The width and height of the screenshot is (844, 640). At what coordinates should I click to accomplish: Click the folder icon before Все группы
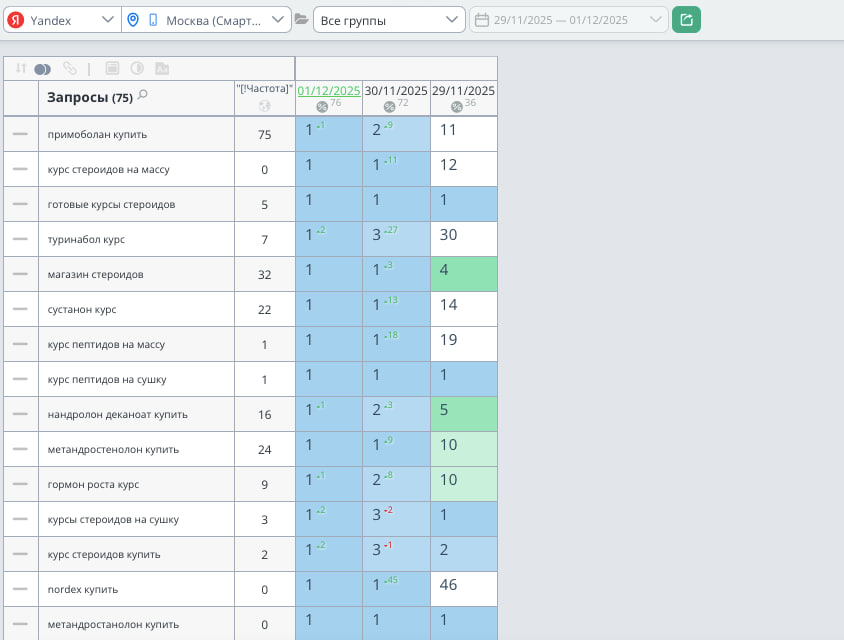pos(301,20)
